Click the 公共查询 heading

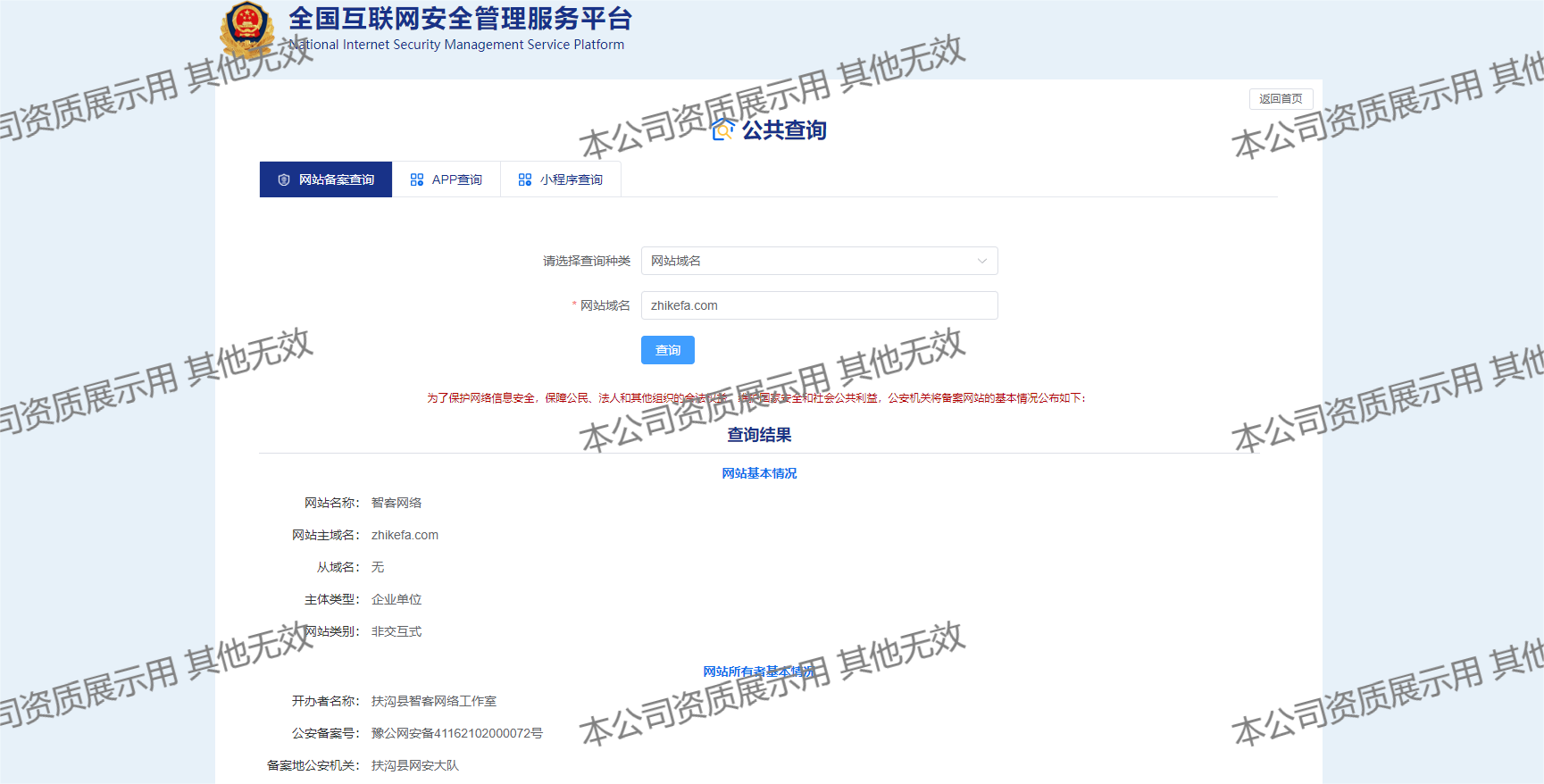tap(784, 130)
